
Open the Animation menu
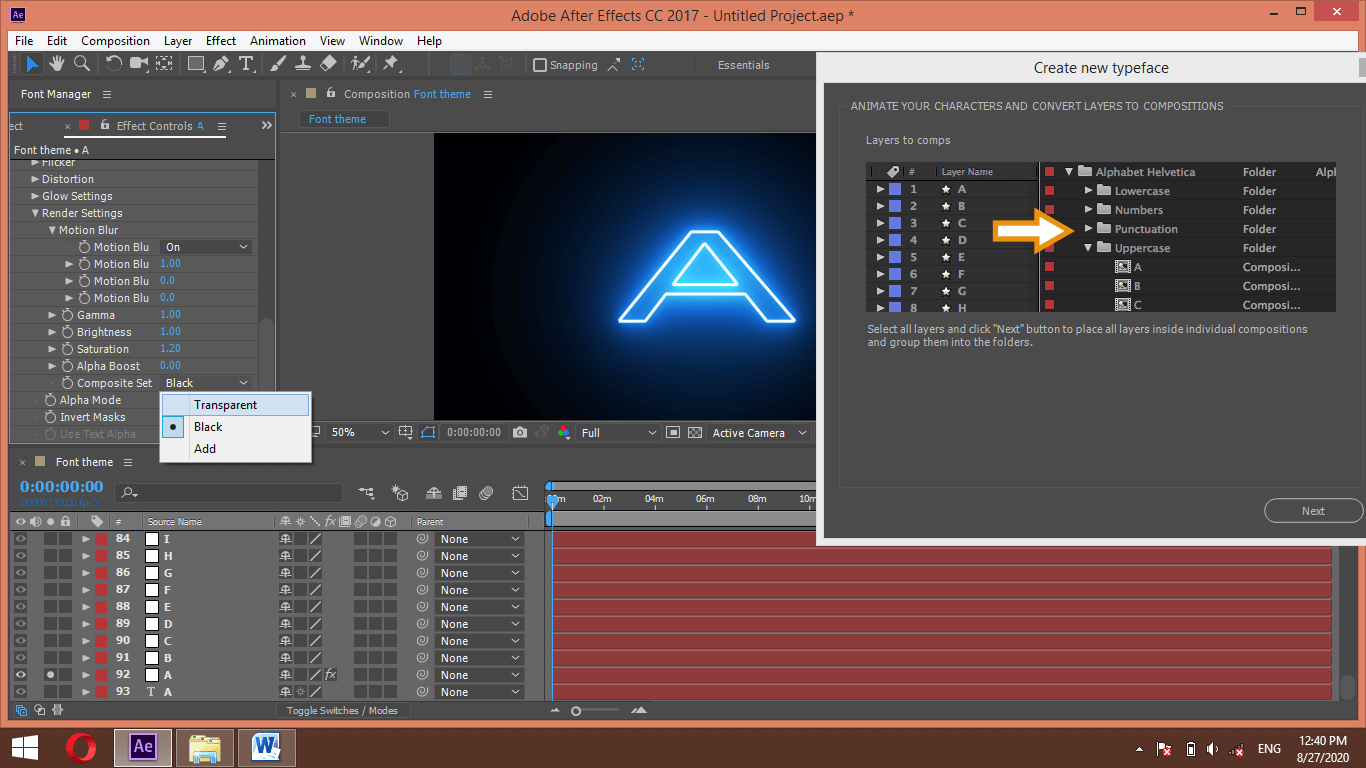278,41
